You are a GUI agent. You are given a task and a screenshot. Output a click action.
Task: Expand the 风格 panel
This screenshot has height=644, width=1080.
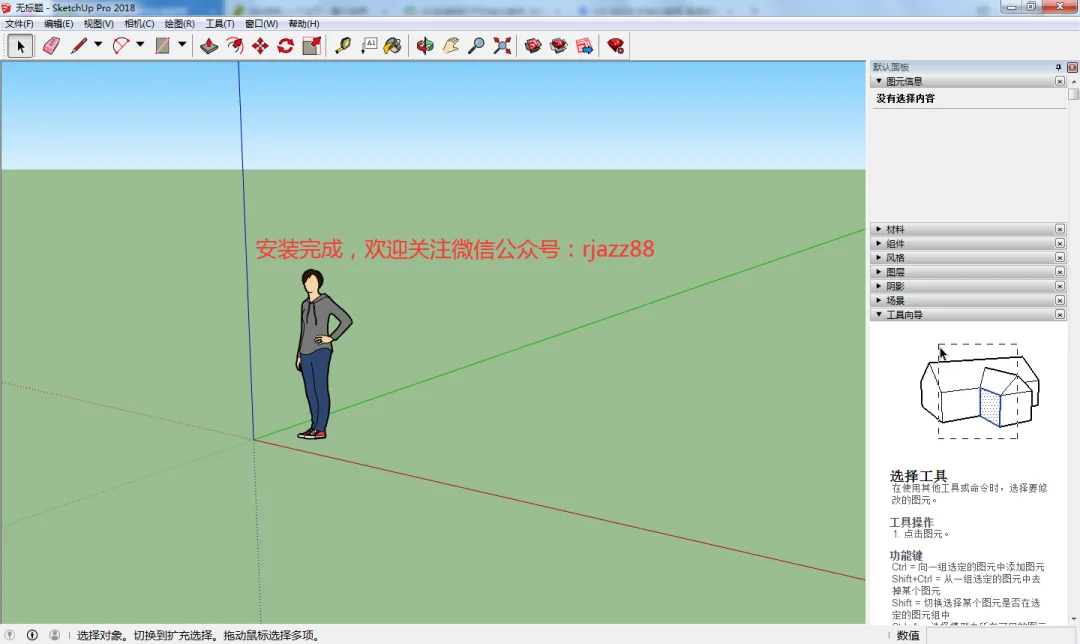(x=968, y=258)
